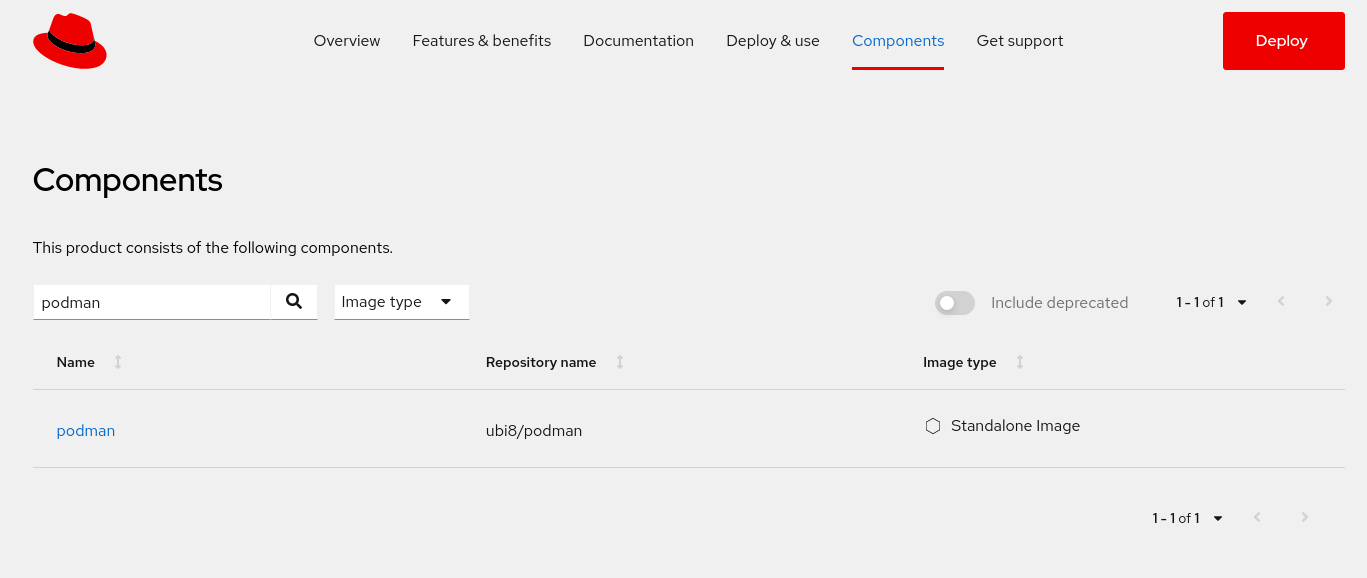1367x578 pixels.
Task: Click the bottom next page arrow
Action: [x=1305, y=518]
